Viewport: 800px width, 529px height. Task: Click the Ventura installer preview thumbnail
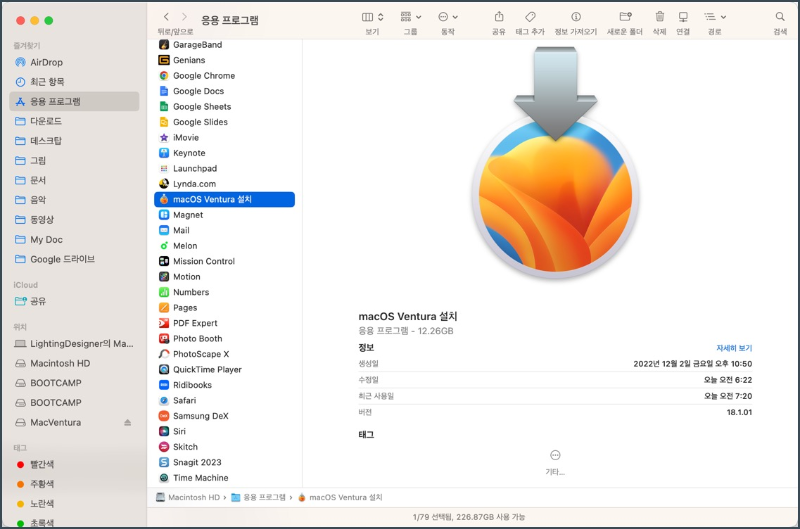pyautogui.click(x=555, y=163)
